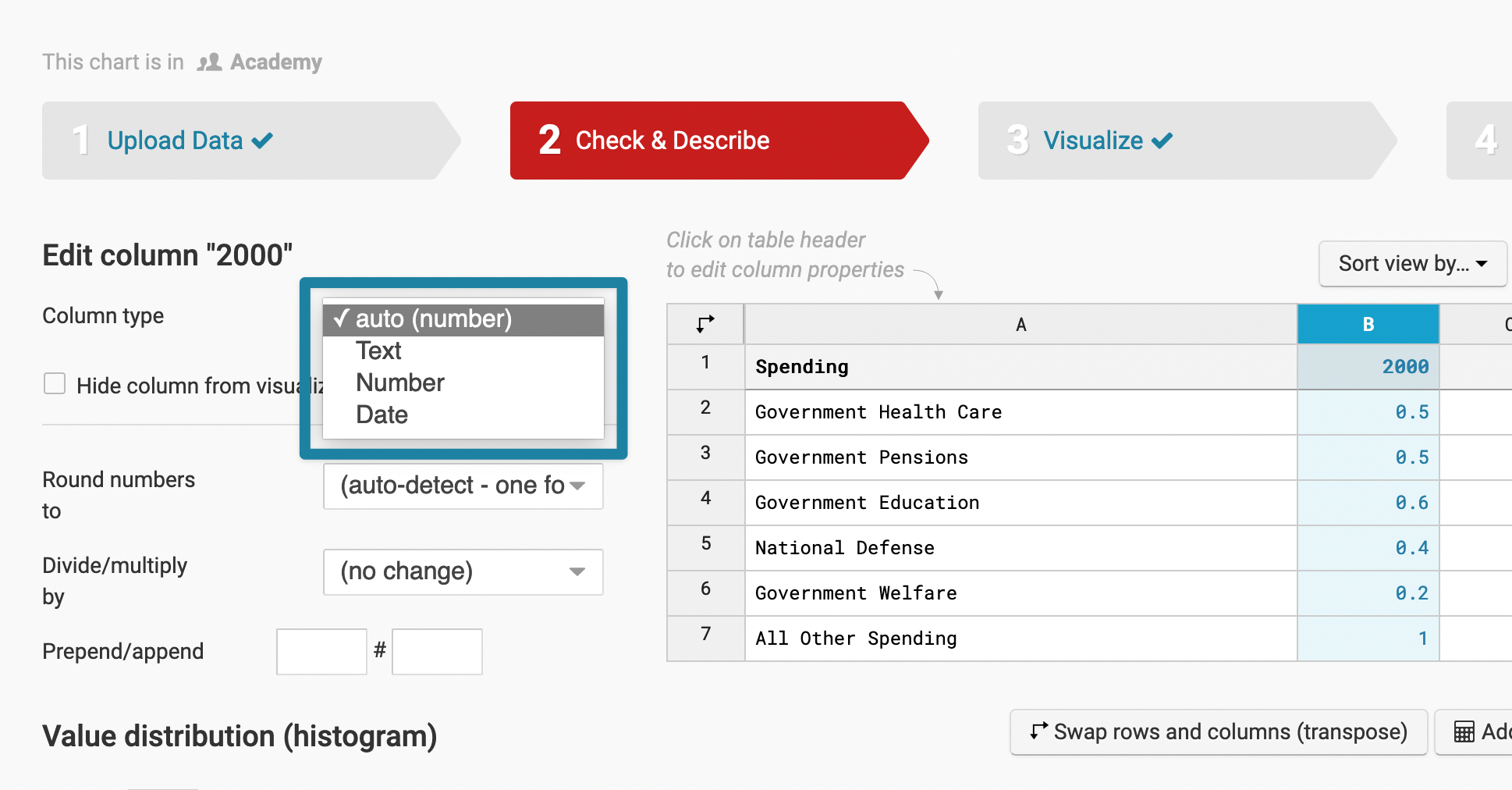Click the append text input field
Screen dimensions: 1512x790
point(437,651)
